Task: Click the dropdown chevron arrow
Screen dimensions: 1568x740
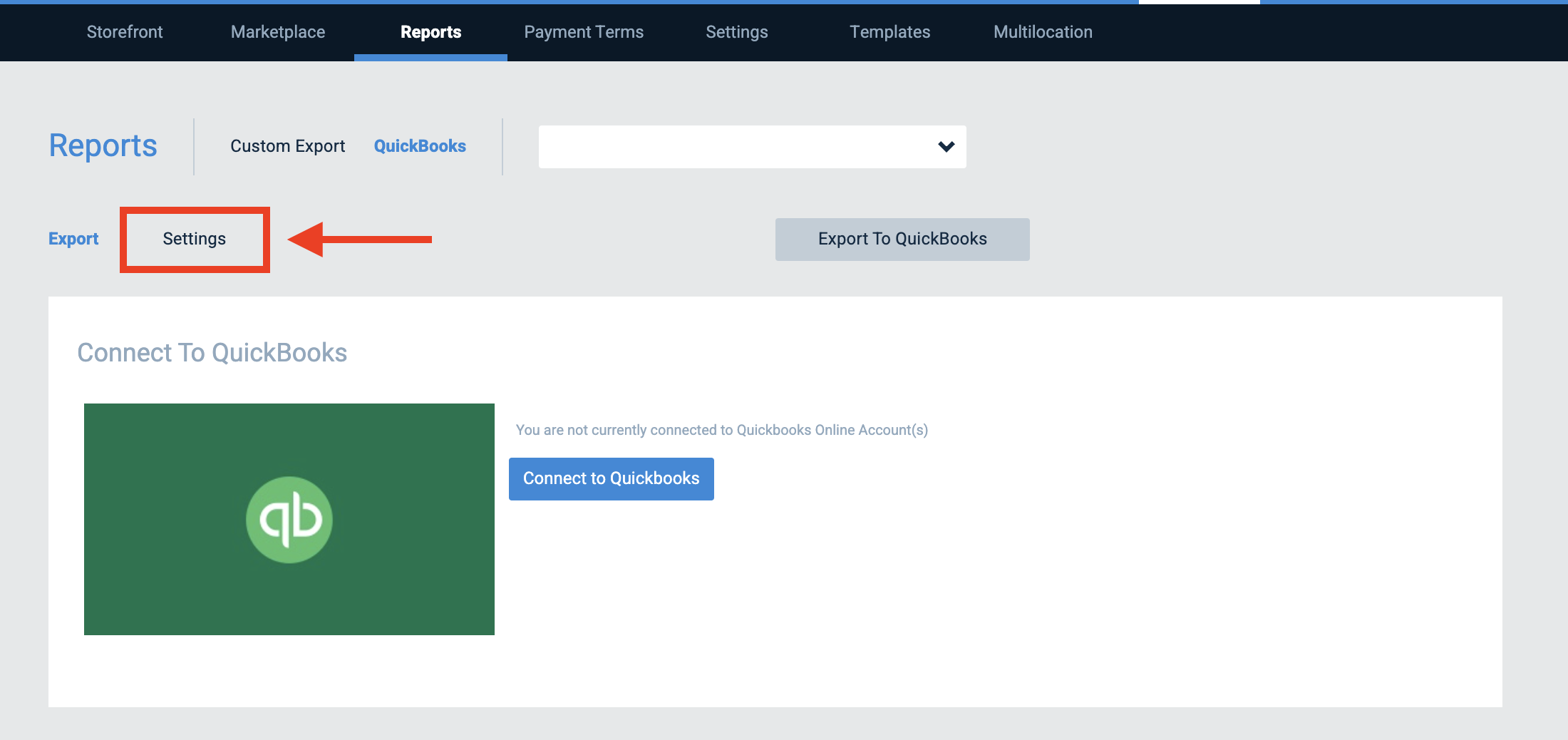Action: [x=945, y=146]
